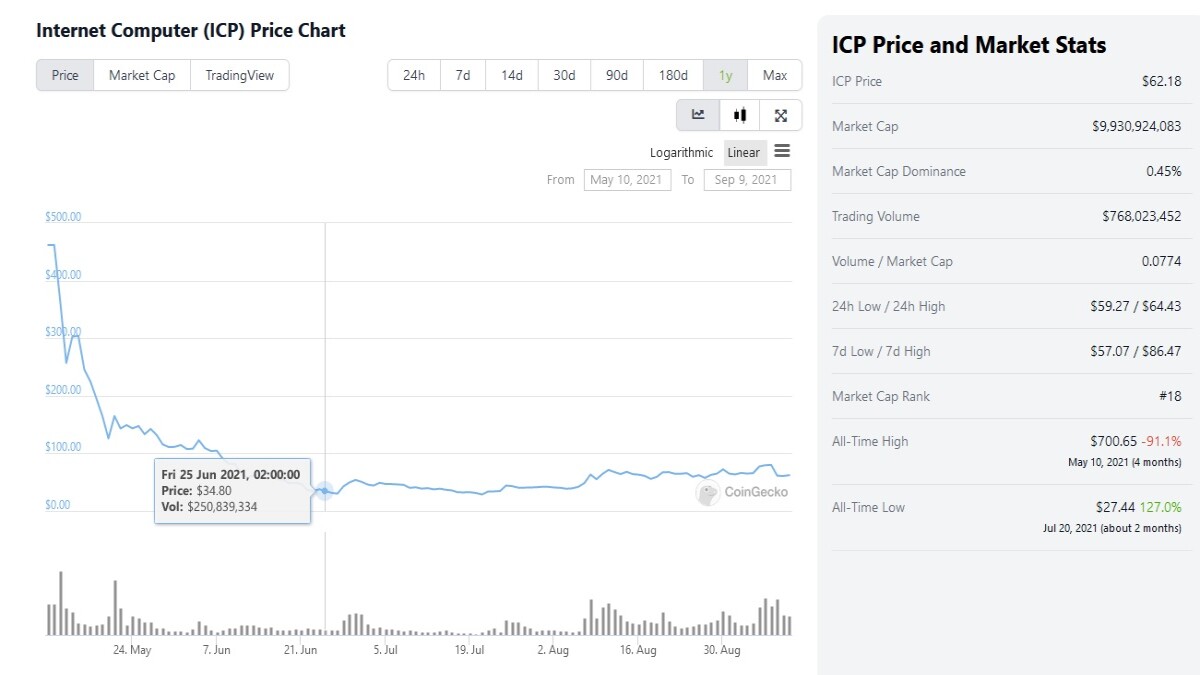Click 7d Low/High $57.07 / $86.47
1200x675 pixels.
(1136, 351)
